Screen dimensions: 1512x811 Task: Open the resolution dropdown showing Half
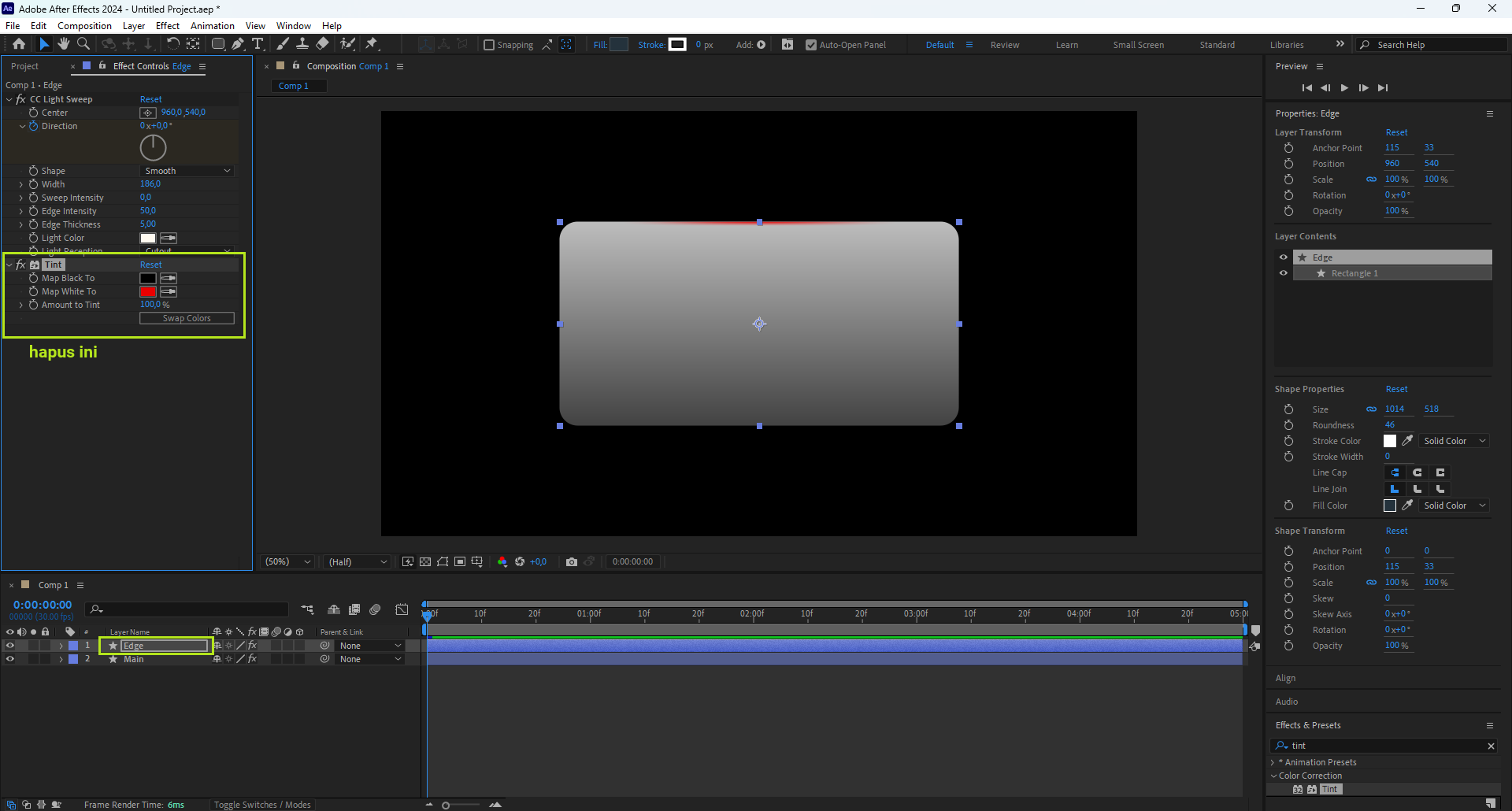pyautogui.click(x=358, y=562)
